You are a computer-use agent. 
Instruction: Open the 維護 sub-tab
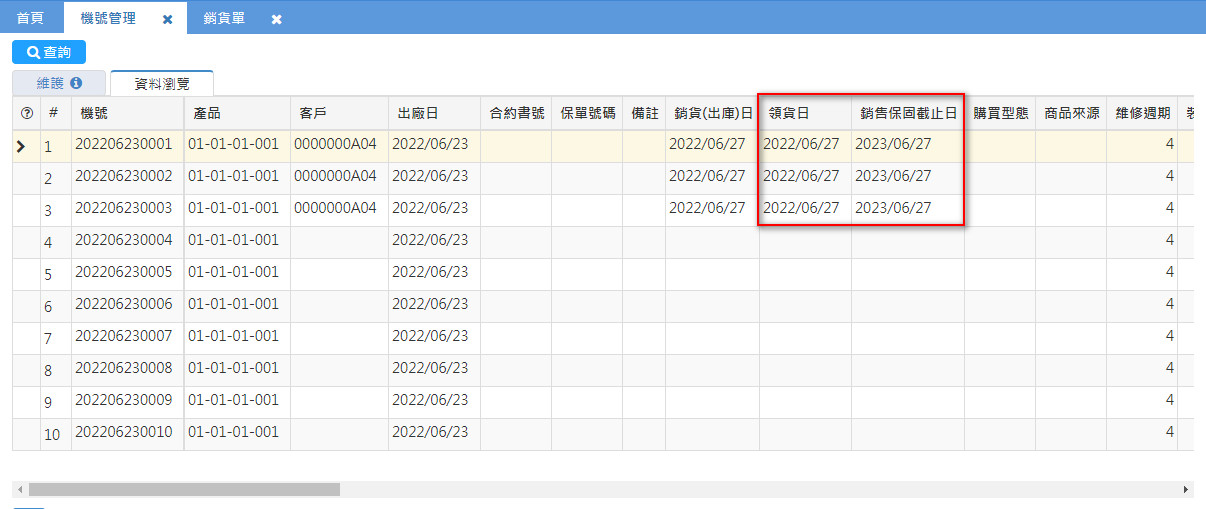pos(58,83)
